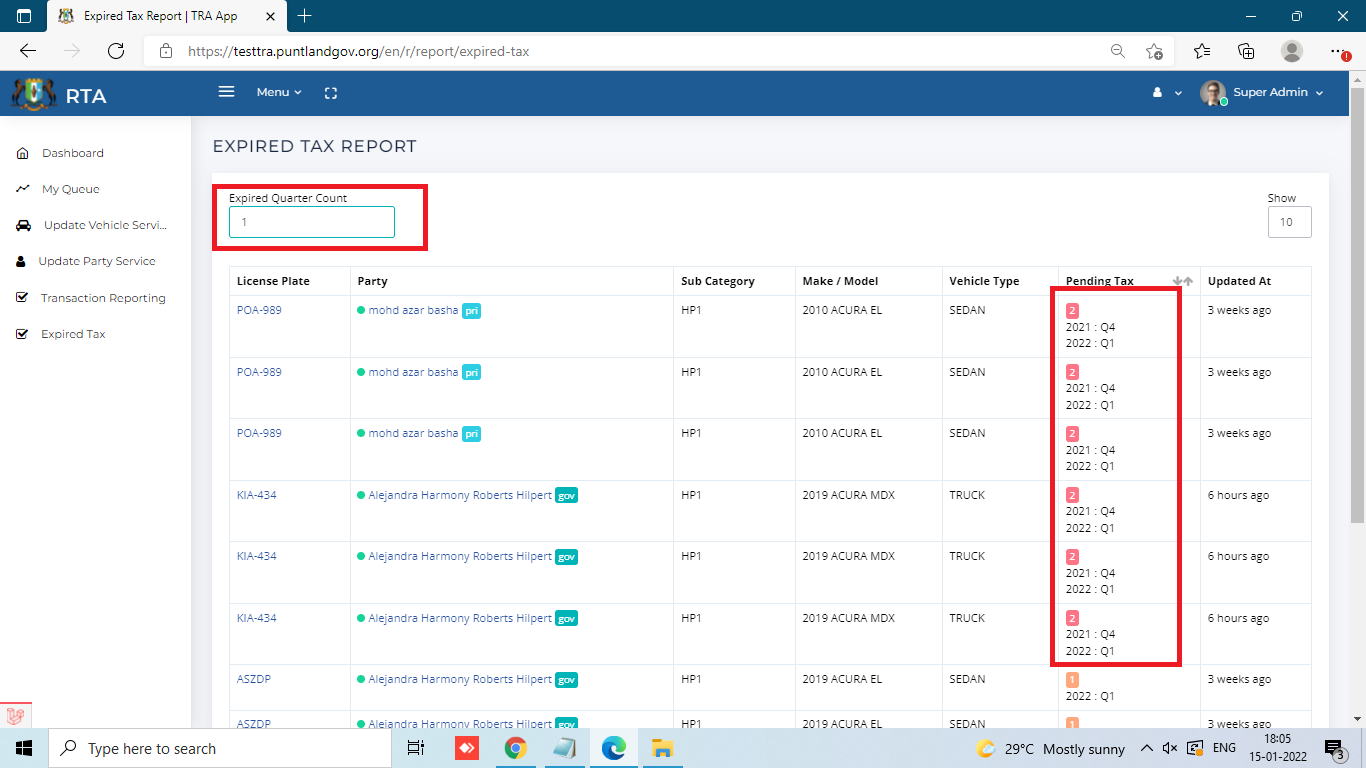Open first mohd azar basha party link

click(413, 310)
